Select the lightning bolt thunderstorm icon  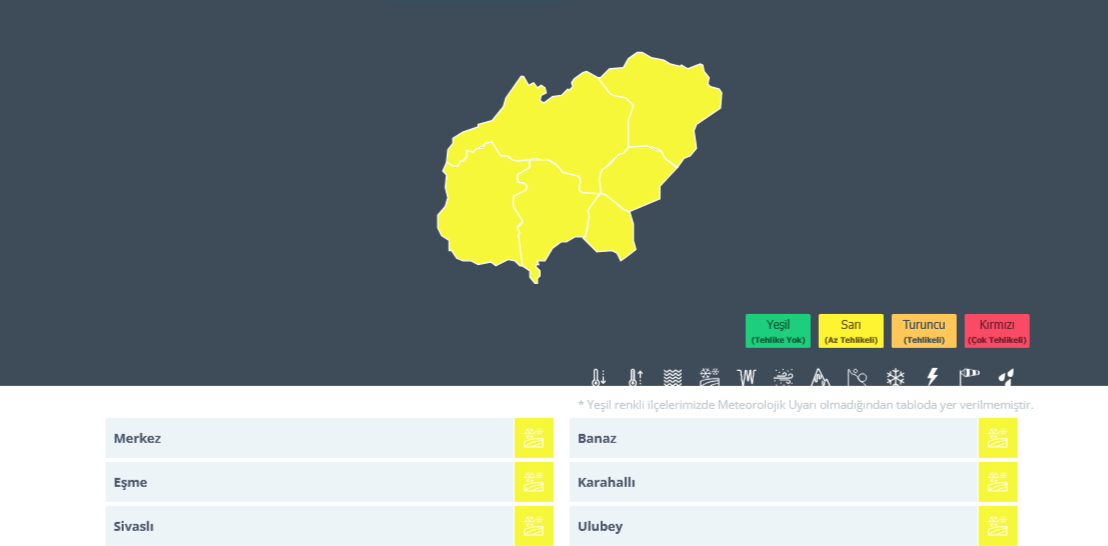click(x=932, y=377)
